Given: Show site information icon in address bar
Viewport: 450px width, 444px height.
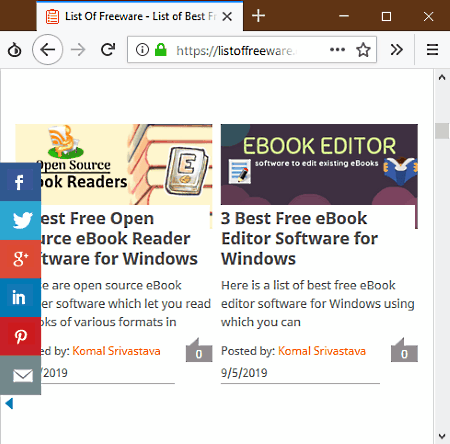Looking at the screenshot, I should (x=142, y=50).
